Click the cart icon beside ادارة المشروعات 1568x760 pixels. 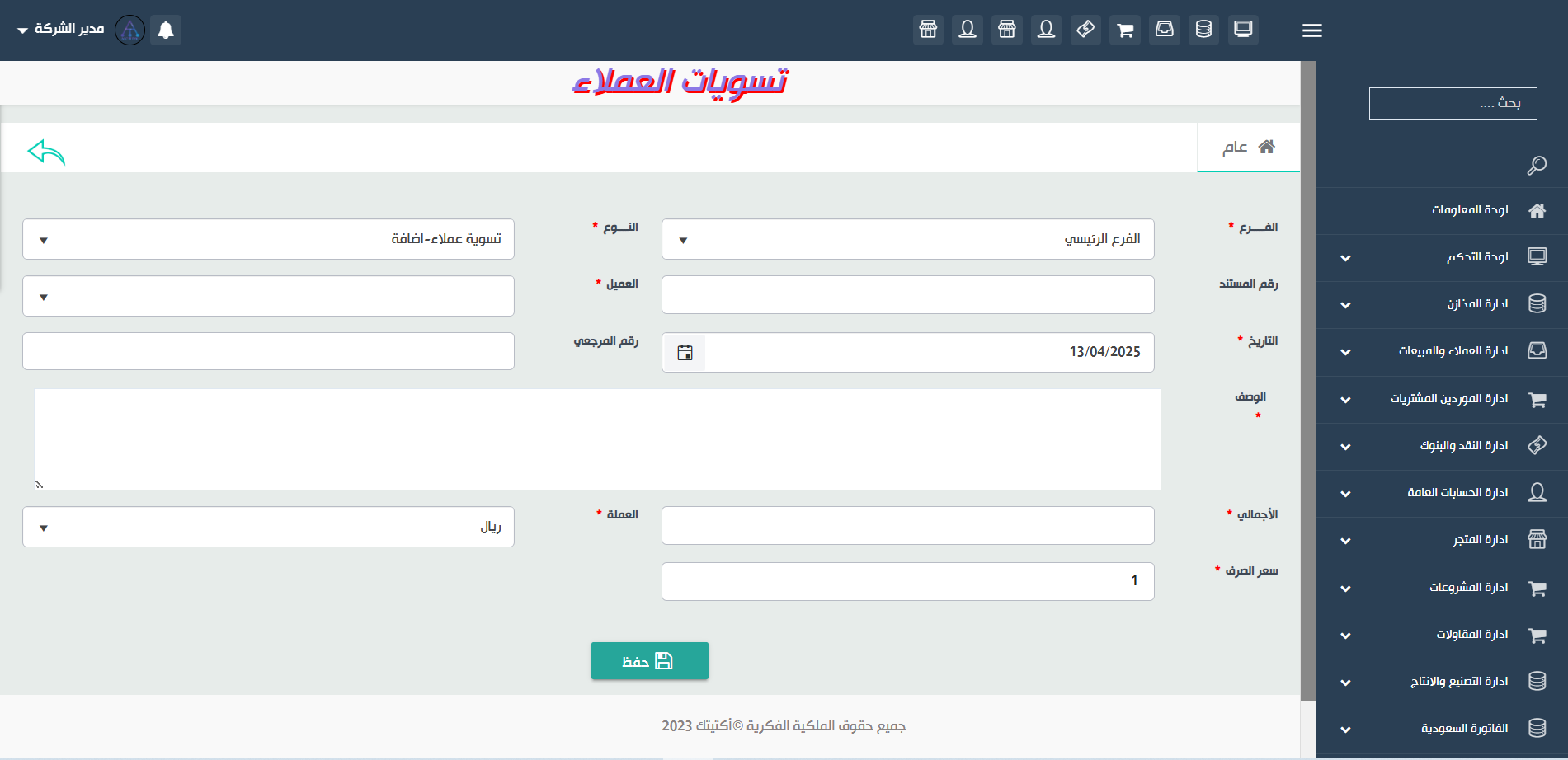point(1537,588)
